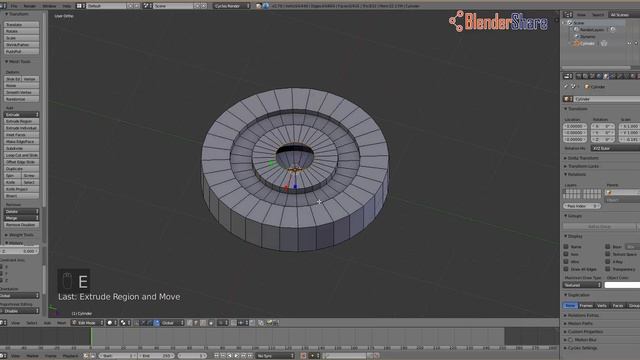Click the highlighted manipulator icon beside Global
The height and width of the screenshot is (360, 640).
[157, 323]
